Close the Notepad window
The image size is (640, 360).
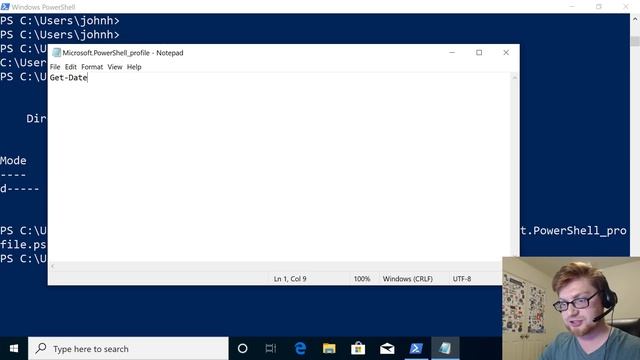506,53
